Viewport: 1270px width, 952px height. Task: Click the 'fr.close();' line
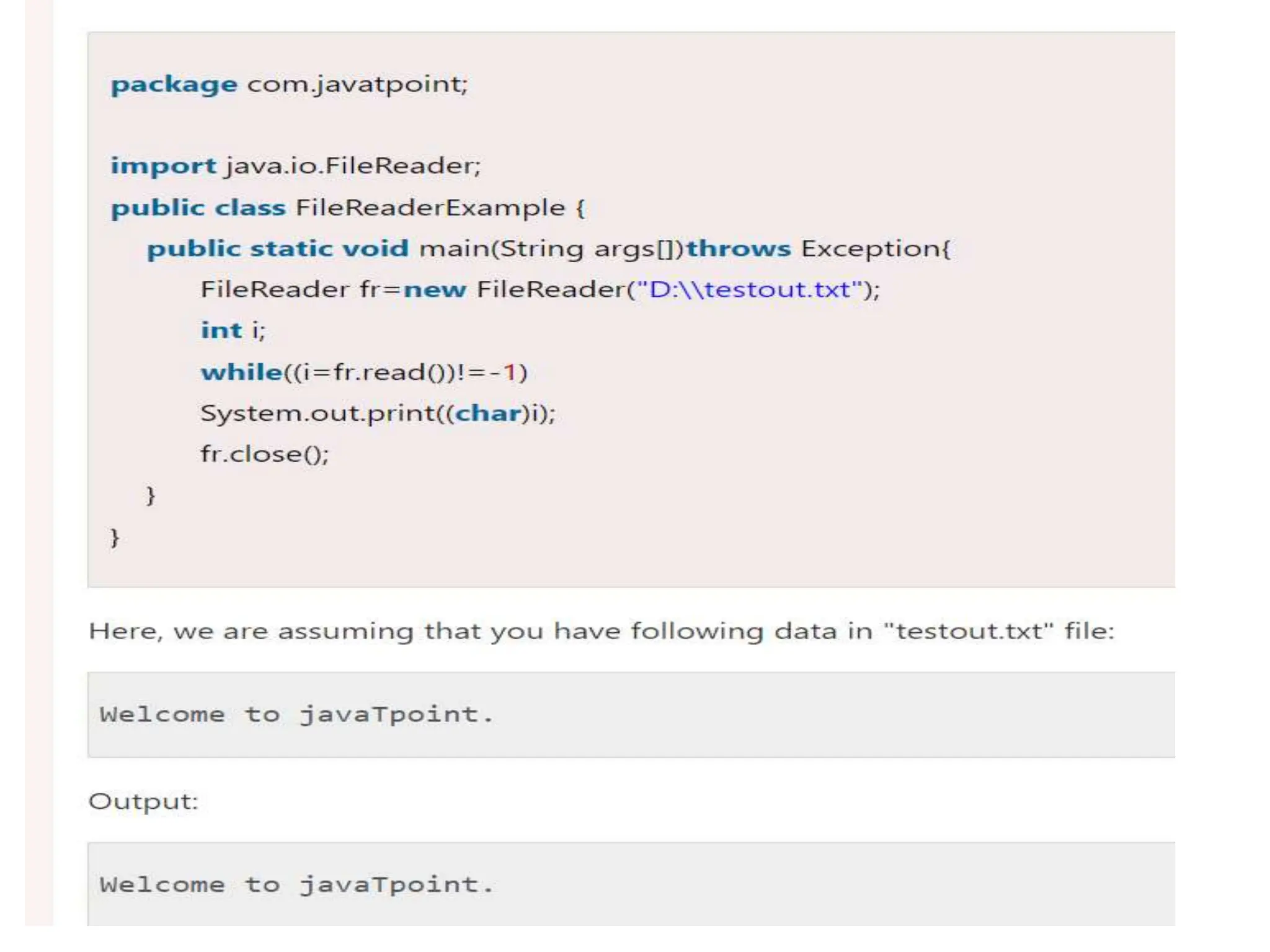coord(264,454)
